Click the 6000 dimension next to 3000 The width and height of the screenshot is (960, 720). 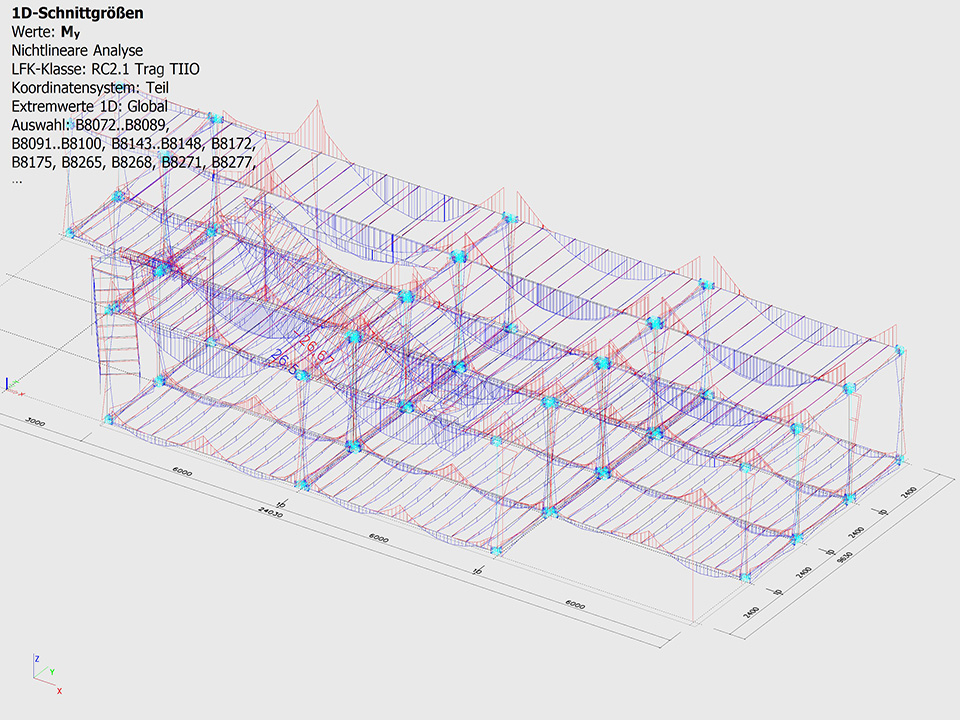point(182,470)
